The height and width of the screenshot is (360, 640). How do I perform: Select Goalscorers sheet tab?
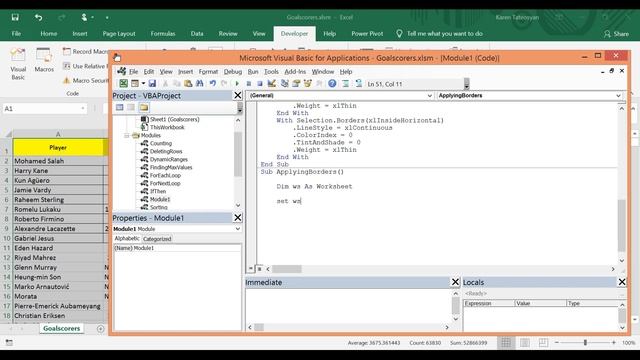click(62, 329)
